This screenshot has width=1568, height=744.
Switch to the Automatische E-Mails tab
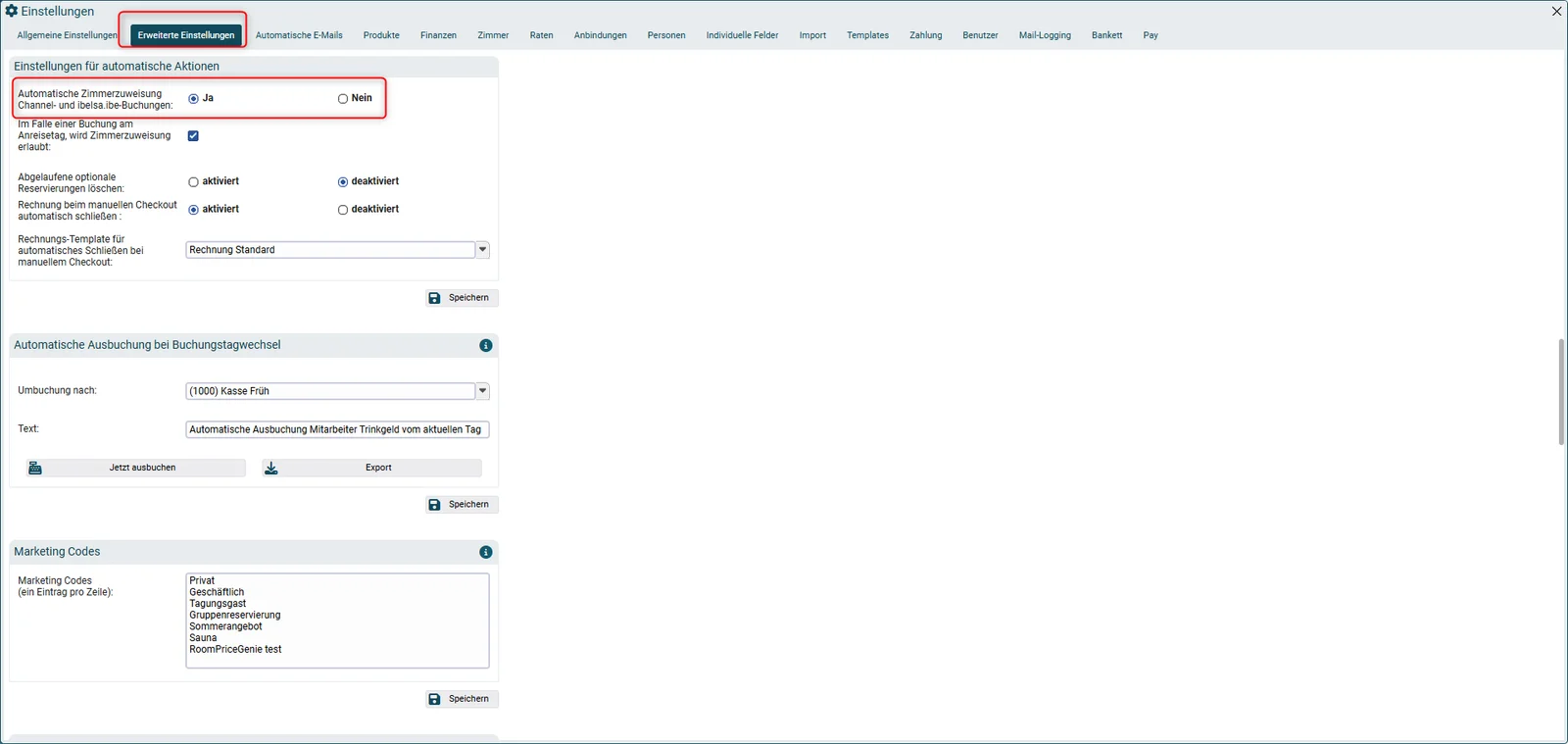pos(299,35)
